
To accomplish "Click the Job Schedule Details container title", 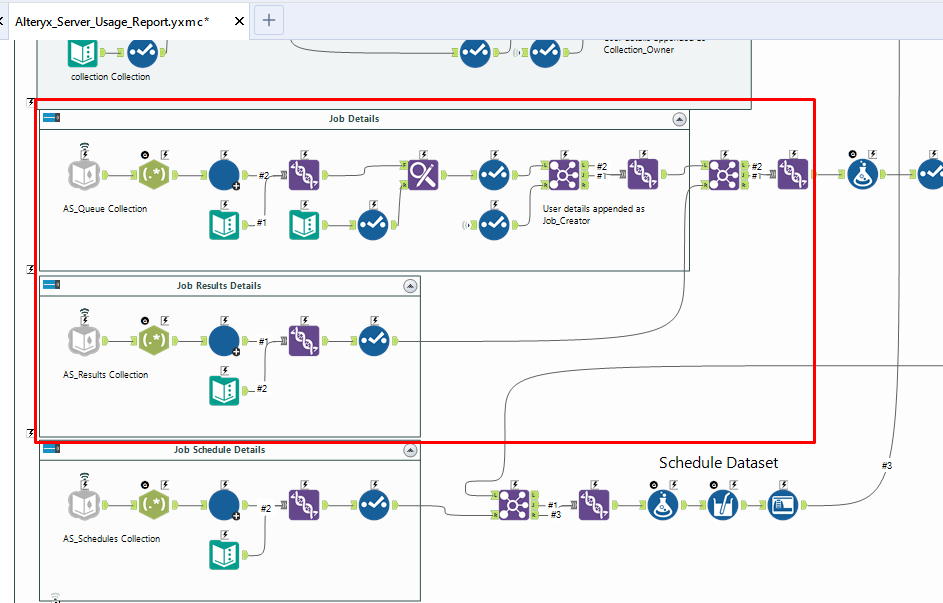I will coord(220,450).
